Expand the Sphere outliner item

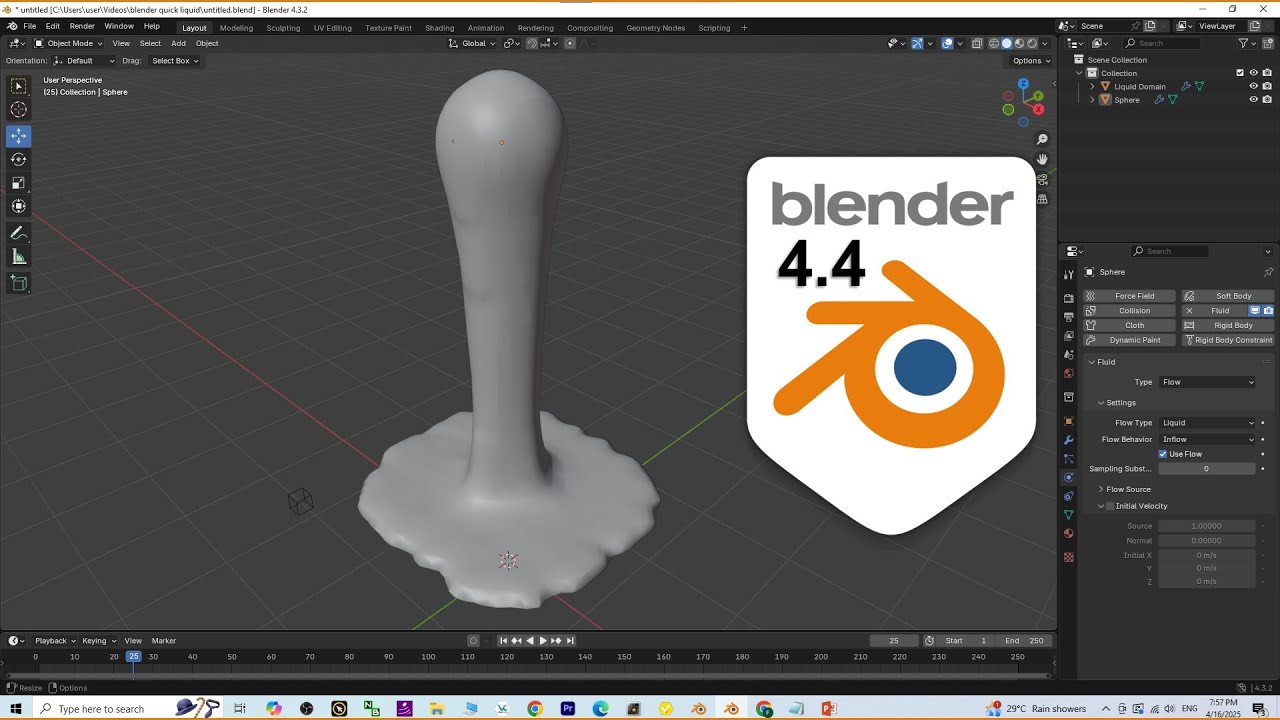click(x=1092, y=100)
